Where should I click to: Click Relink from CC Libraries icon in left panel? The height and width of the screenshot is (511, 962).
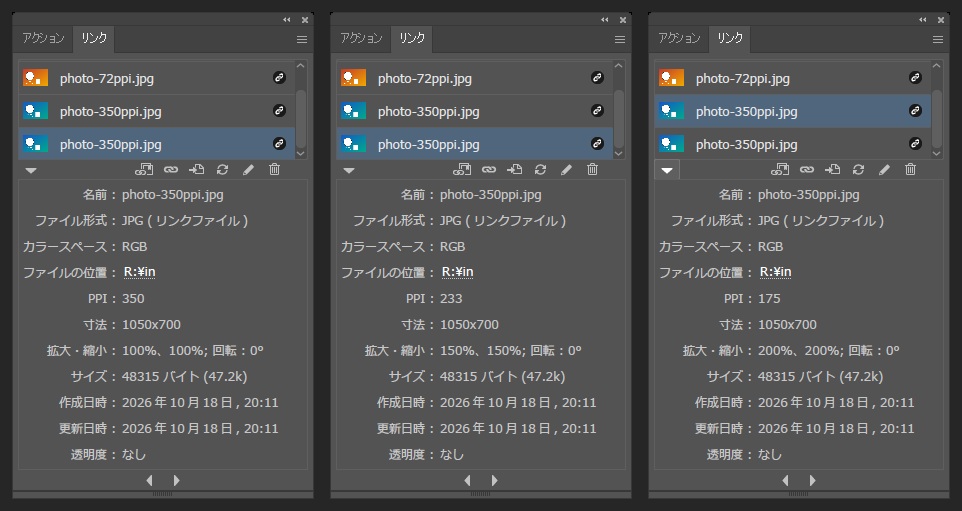tap(144, 169)
